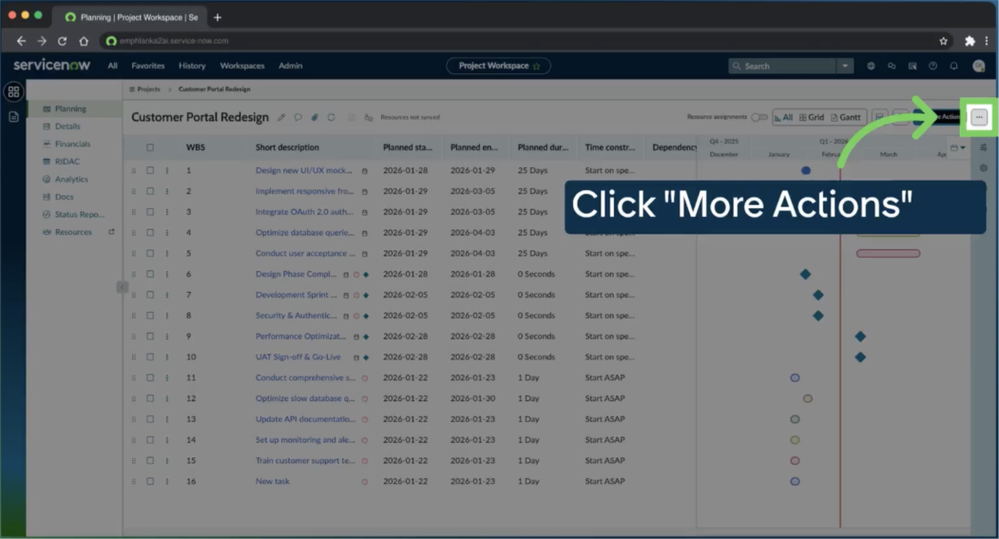999x539 pixels.
Task: Click the pencil edit icon beside project title
Action: coord(282,118)
